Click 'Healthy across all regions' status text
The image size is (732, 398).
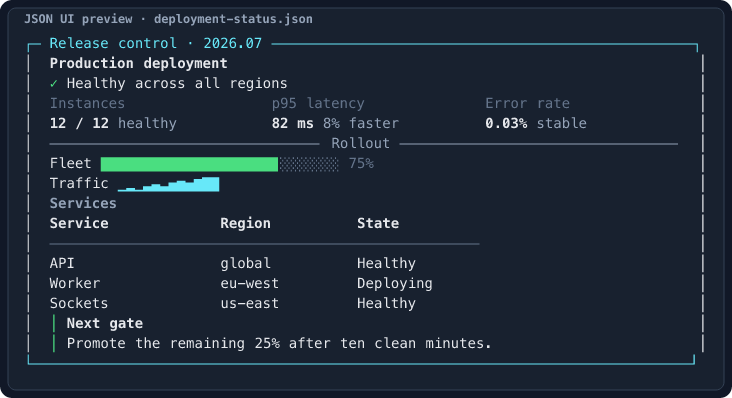177,84
